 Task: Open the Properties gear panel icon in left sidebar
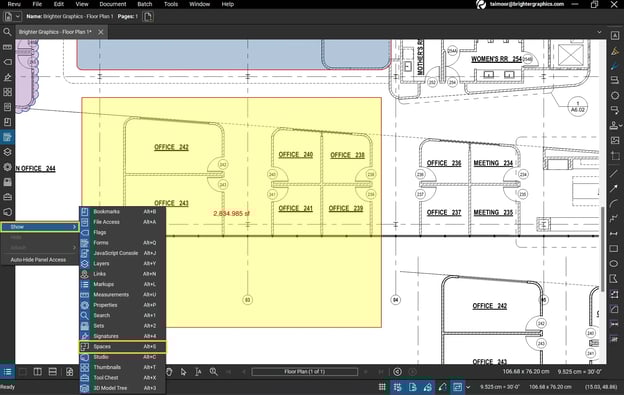click(7, 167)
